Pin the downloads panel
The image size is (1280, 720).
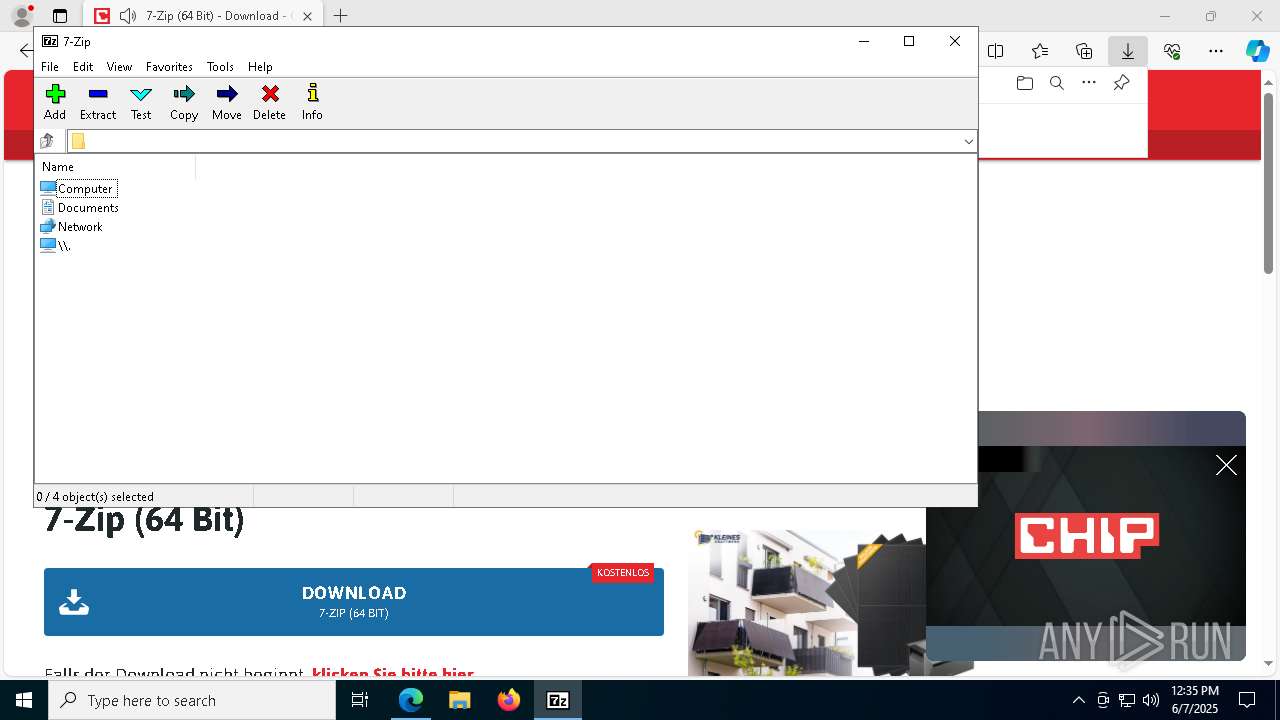[1121, 83]
